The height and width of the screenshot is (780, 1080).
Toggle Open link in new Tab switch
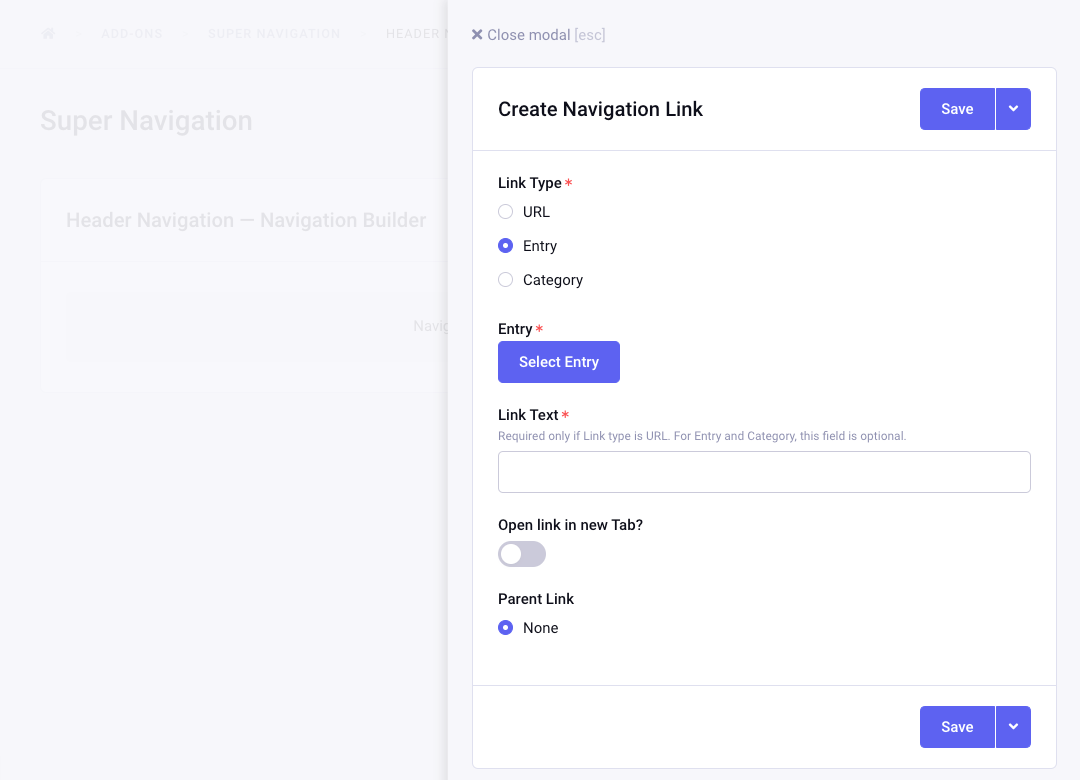point(522,554)
